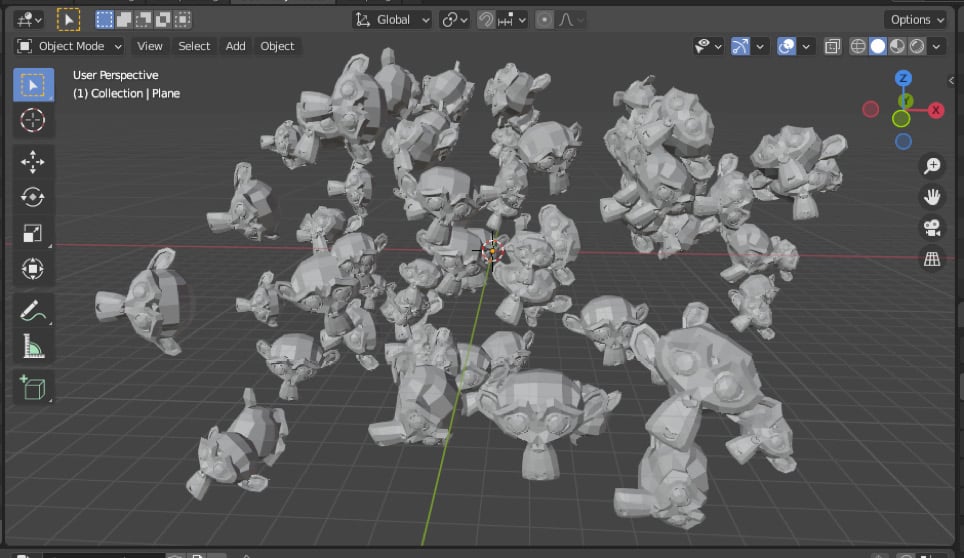Select the Select Box tool
Viewport: 964px width, 558px height.
click(x=33, y=85)
